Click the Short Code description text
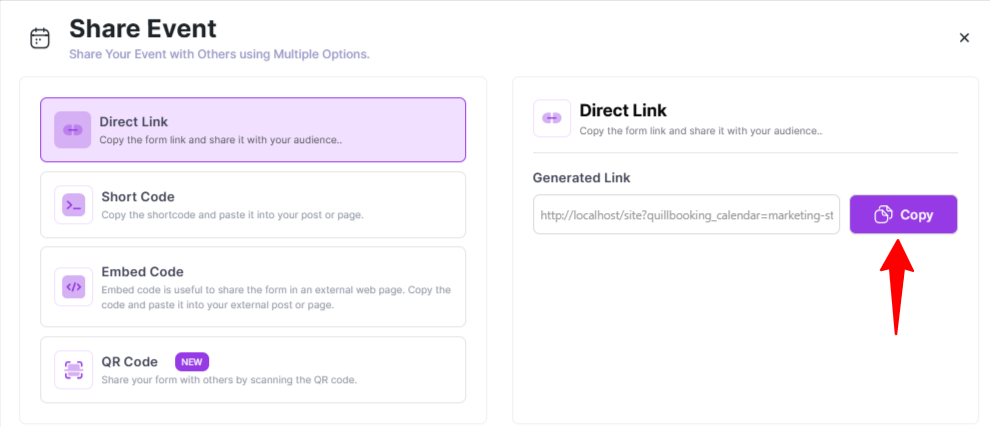Screen dimensions: 990x427 click(x=232, y=215)
